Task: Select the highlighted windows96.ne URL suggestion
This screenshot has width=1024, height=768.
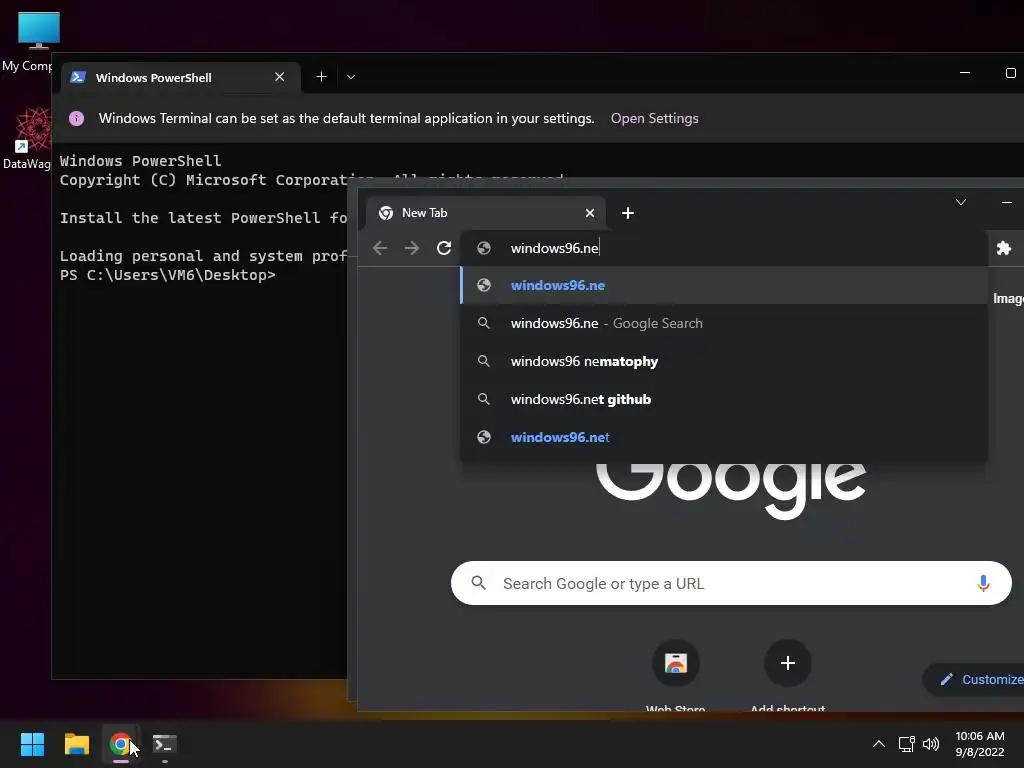Action: click(724, 285)
